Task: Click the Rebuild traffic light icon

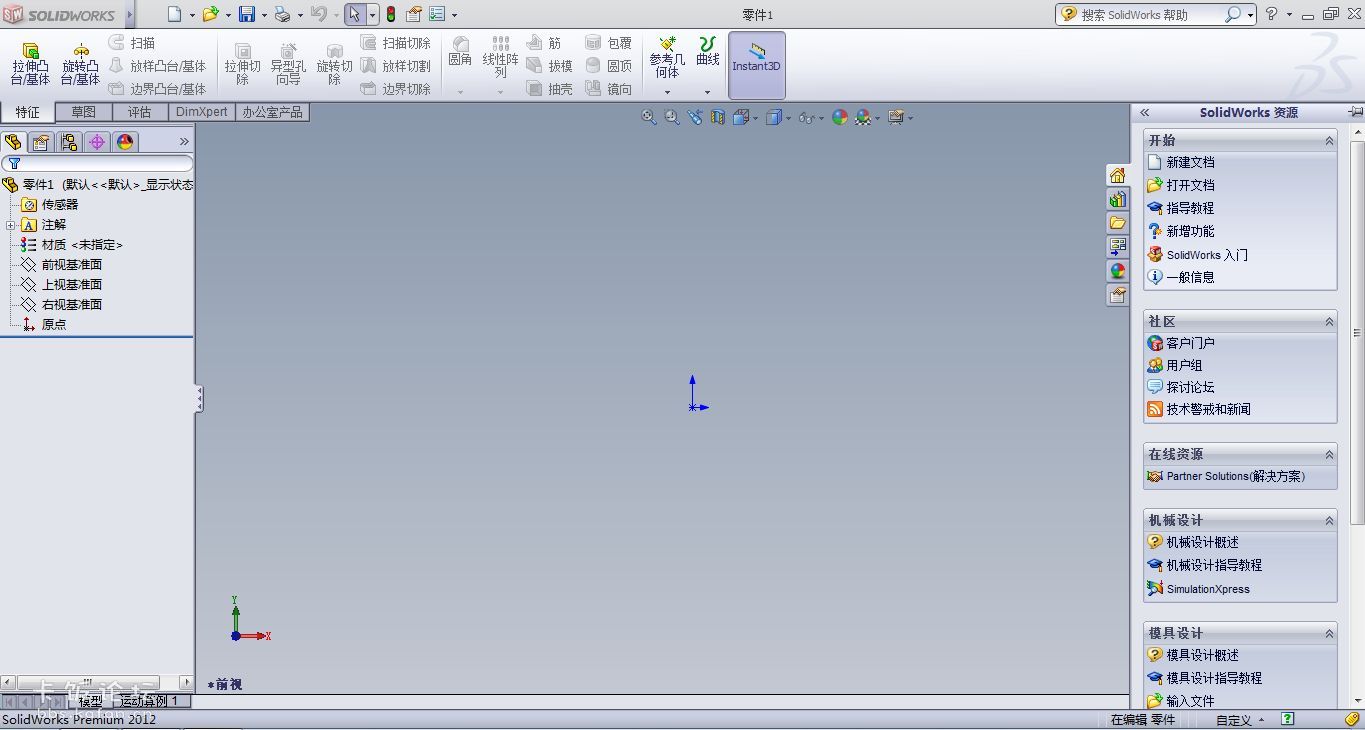Action: (390, 14)
